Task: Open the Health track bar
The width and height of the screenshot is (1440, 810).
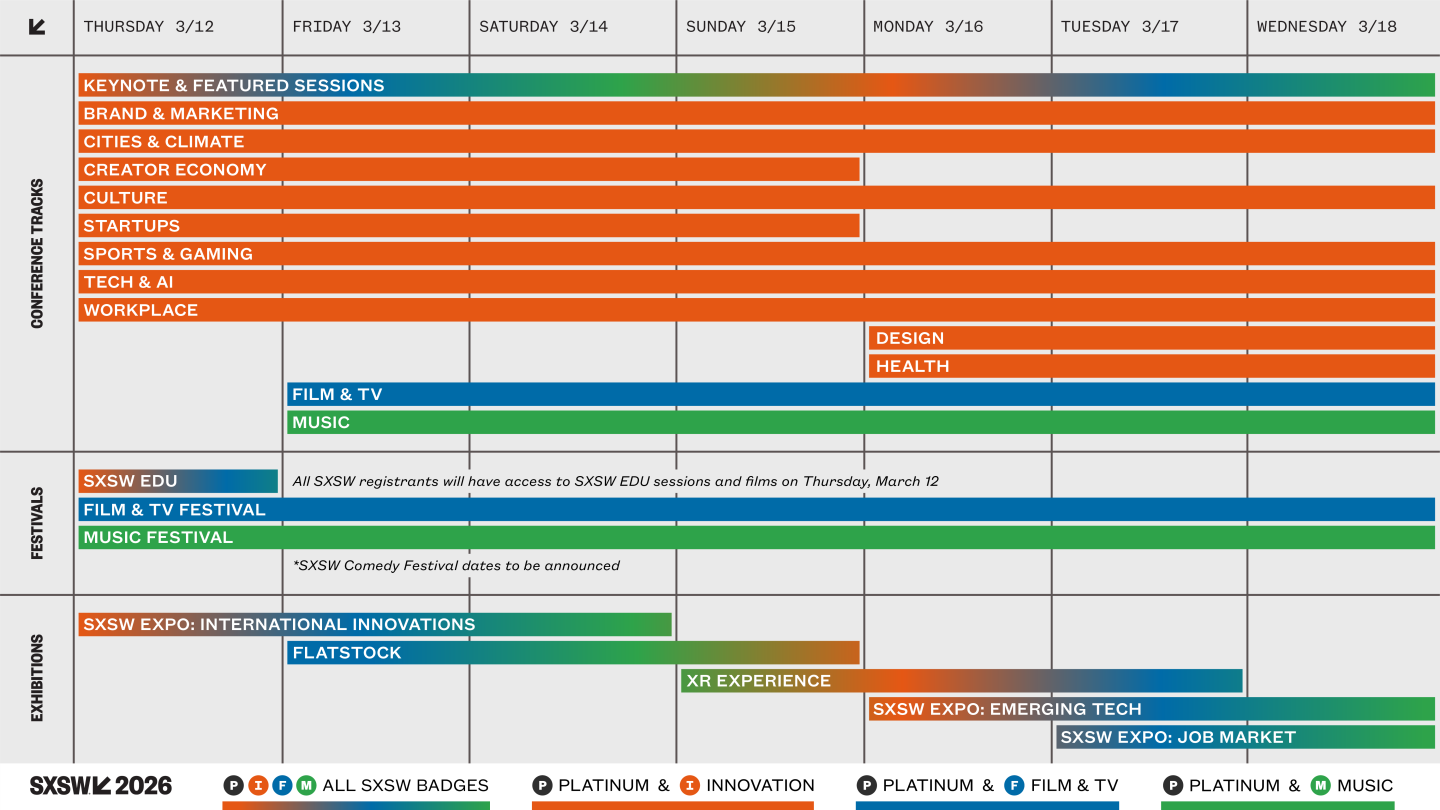Action: [x=1152, y=366]
